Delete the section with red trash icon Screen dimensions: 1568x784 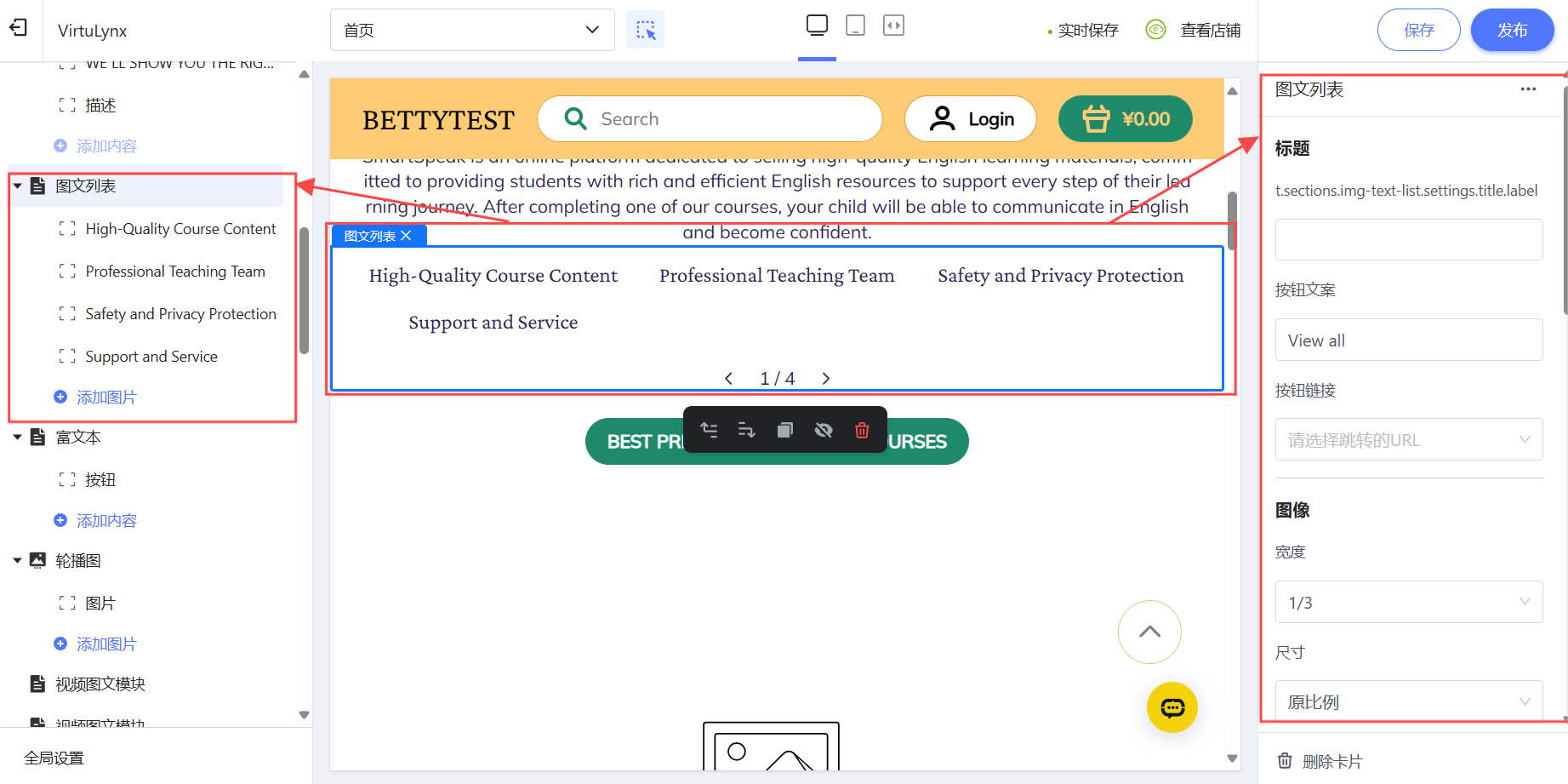click(x=862, y=430)
